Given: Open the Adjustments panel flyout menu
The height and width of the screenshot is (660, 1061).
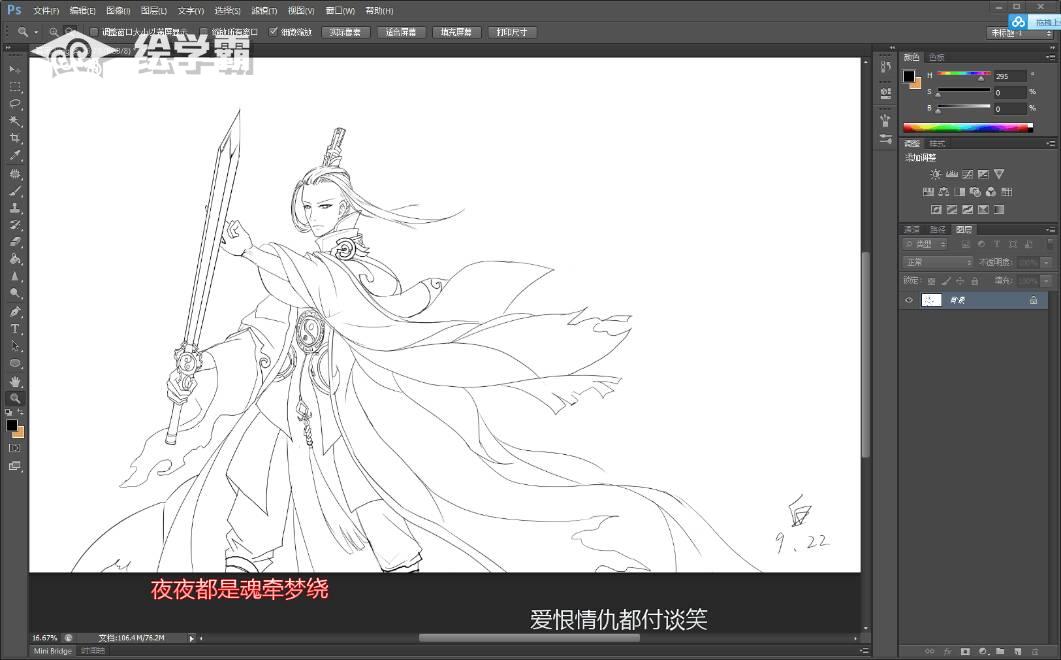Looking at the screenshot, I should coord(1050,144).
